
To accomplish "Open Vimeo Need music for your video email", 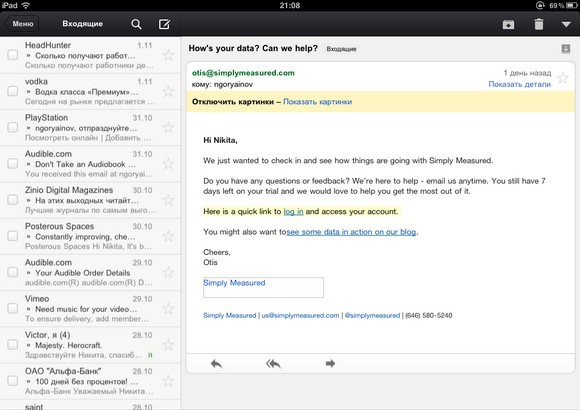I will click(90, 309).
